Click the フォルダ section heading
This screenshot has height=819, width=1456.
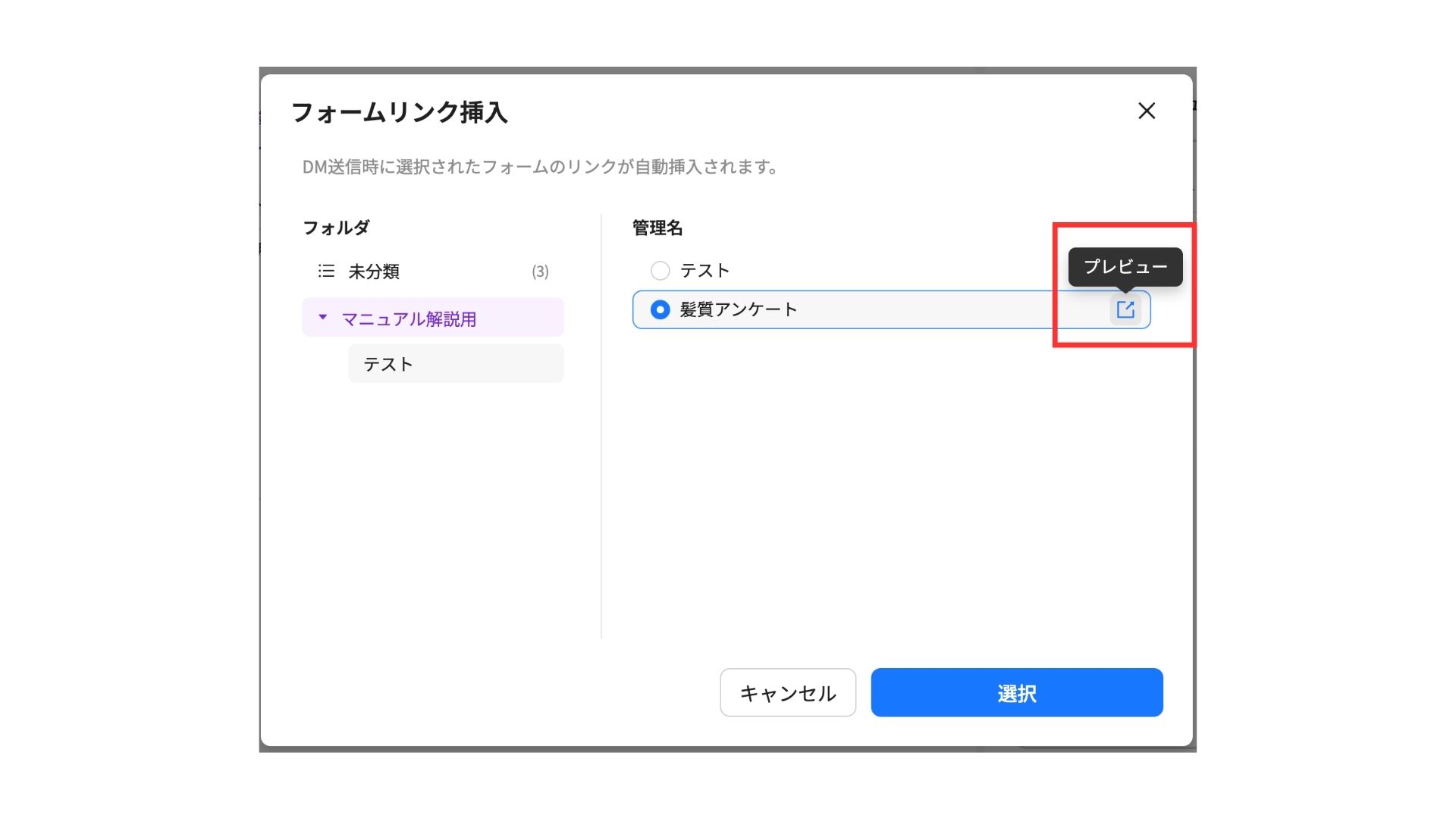(x=336, y=227)
